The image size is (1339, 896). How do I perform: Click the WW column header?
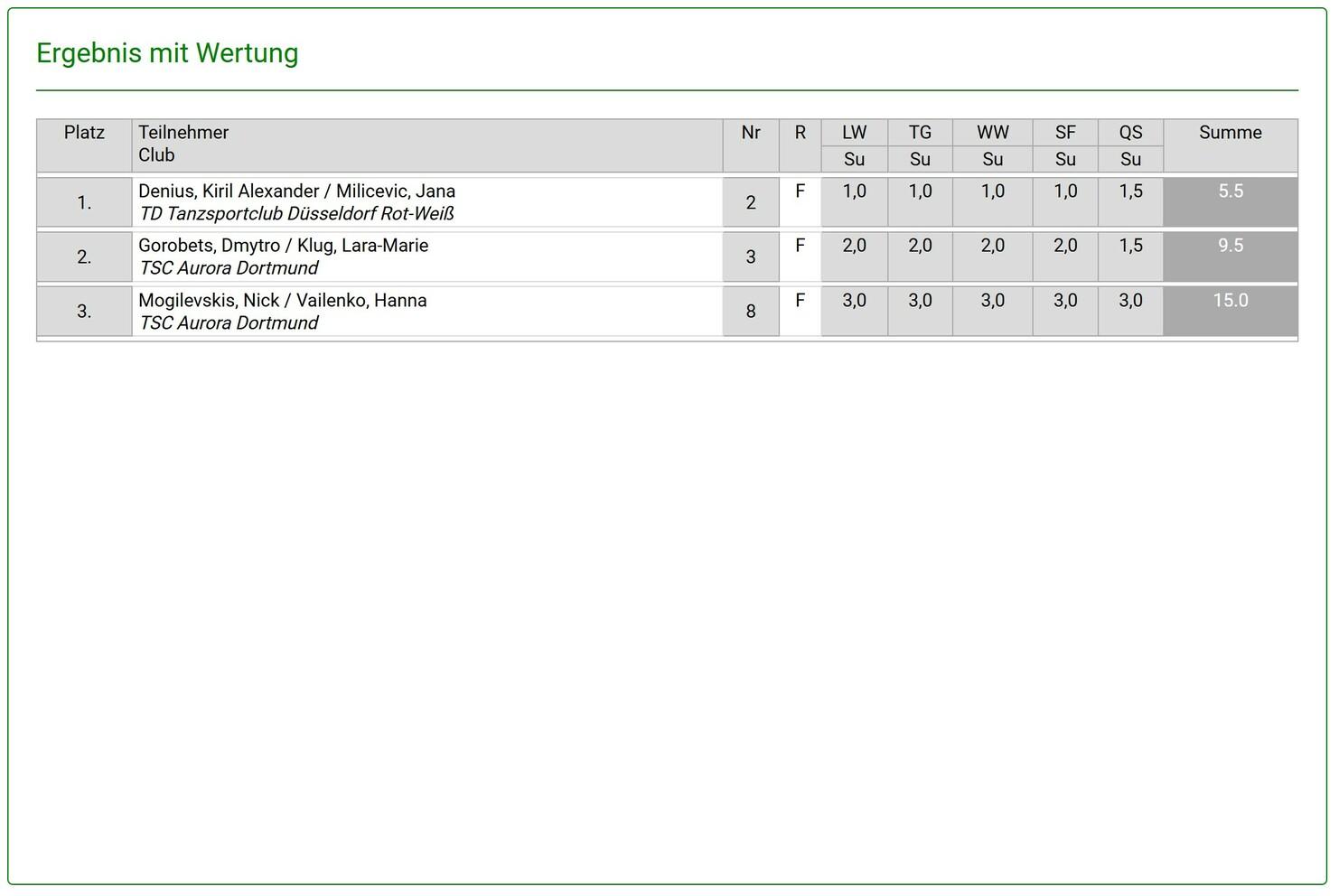[992, 133]
